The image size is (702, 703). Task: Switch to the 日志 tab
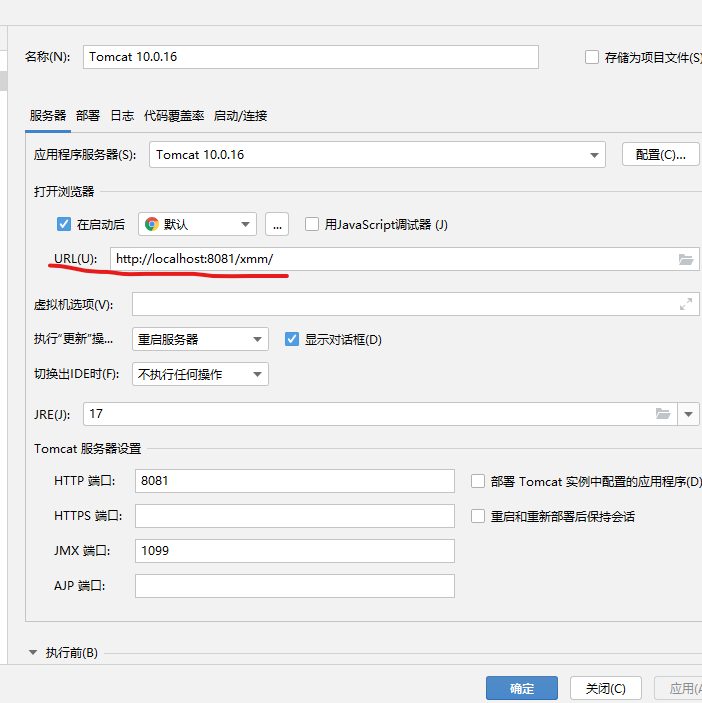(122, 116)
